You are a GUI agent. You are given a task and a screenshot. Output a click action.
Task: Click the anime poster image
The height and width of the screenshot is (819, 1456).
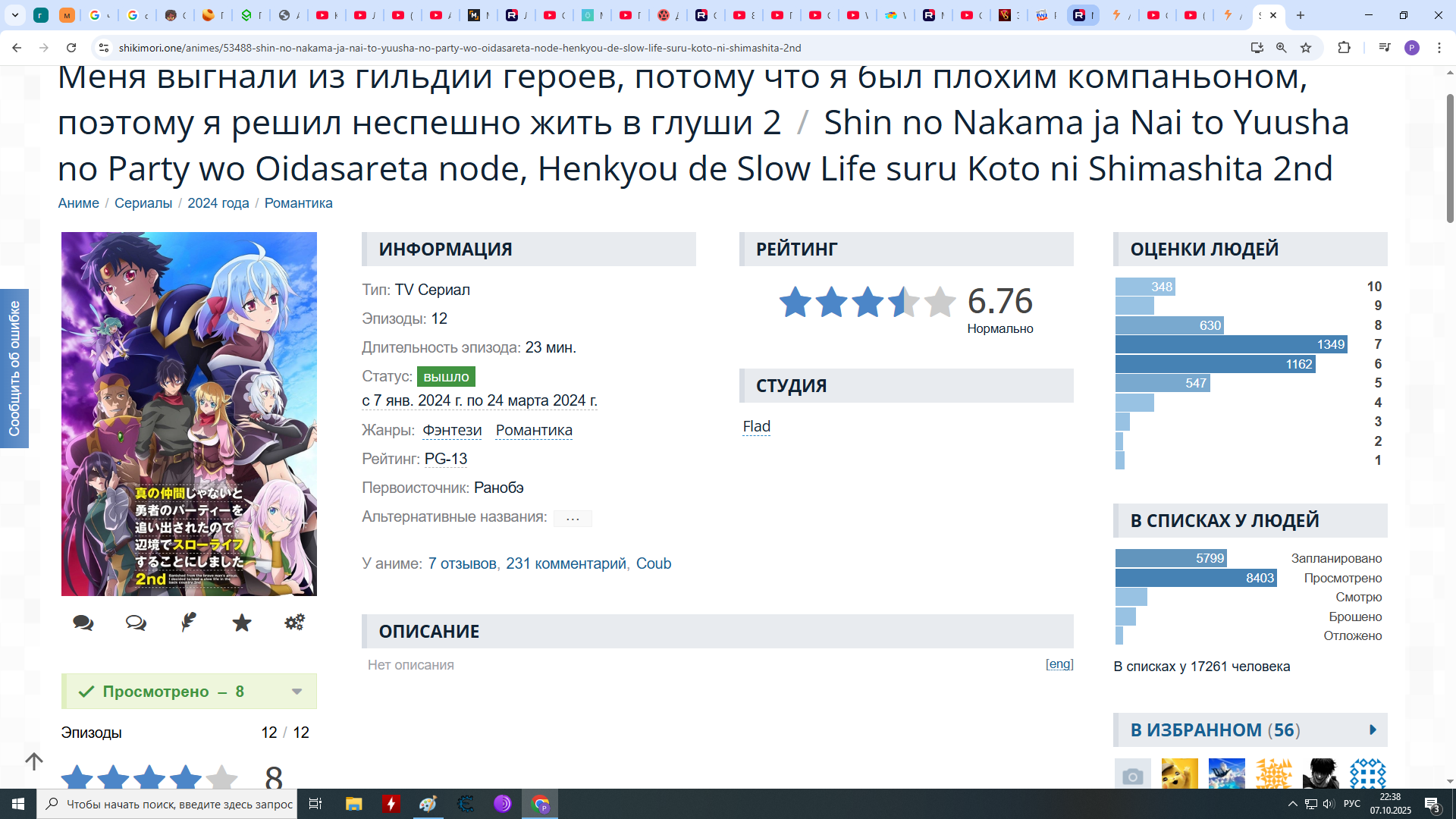tap(189, 413)
